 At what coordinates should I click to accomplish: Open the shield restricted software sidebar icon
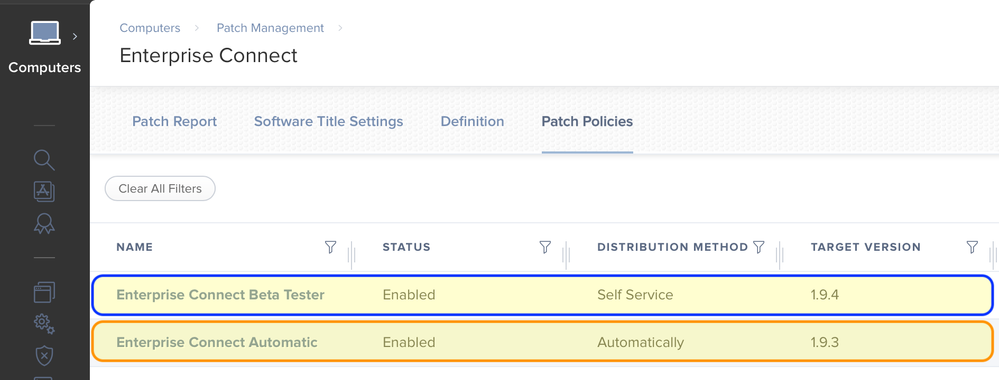pyautogui.click(x=44, y=356)
